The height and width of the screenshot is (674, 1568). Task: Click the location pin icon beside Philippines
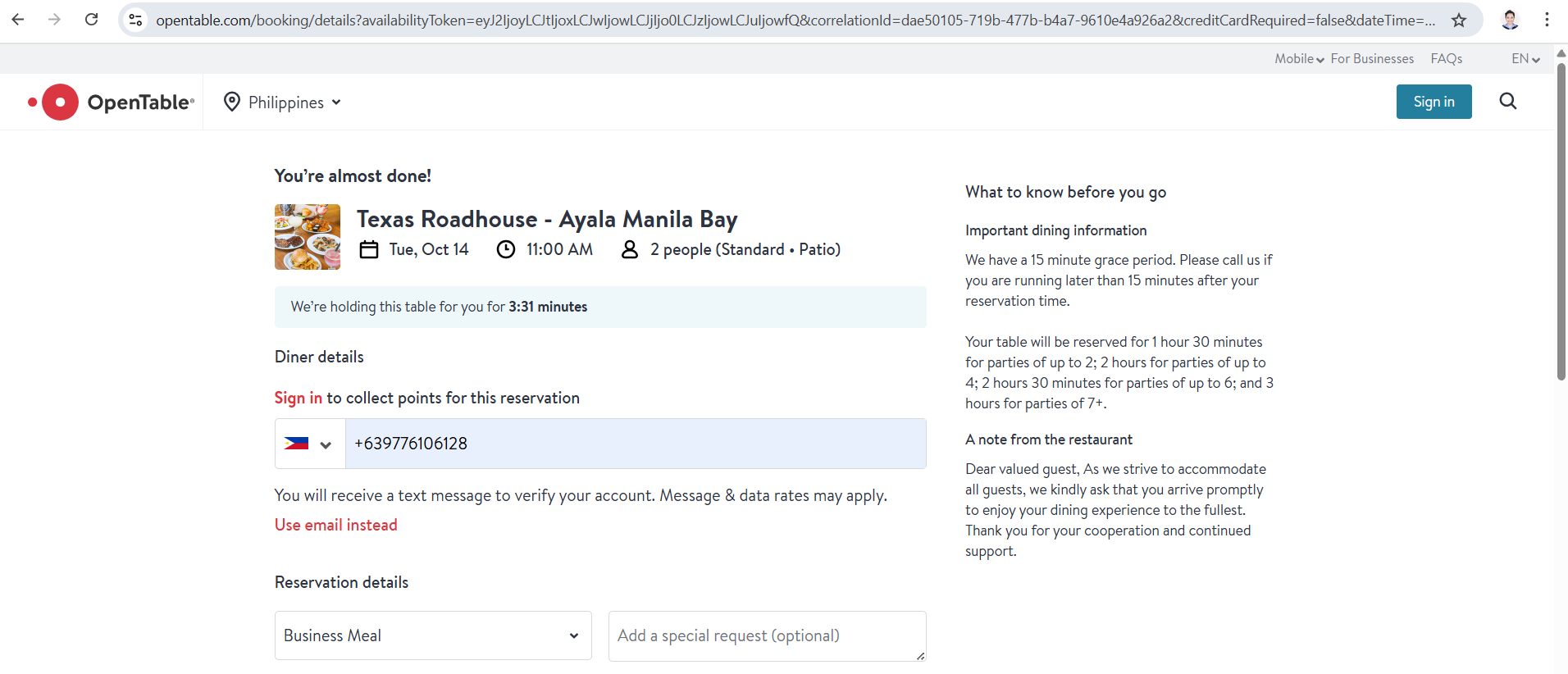tap(232, 102)
